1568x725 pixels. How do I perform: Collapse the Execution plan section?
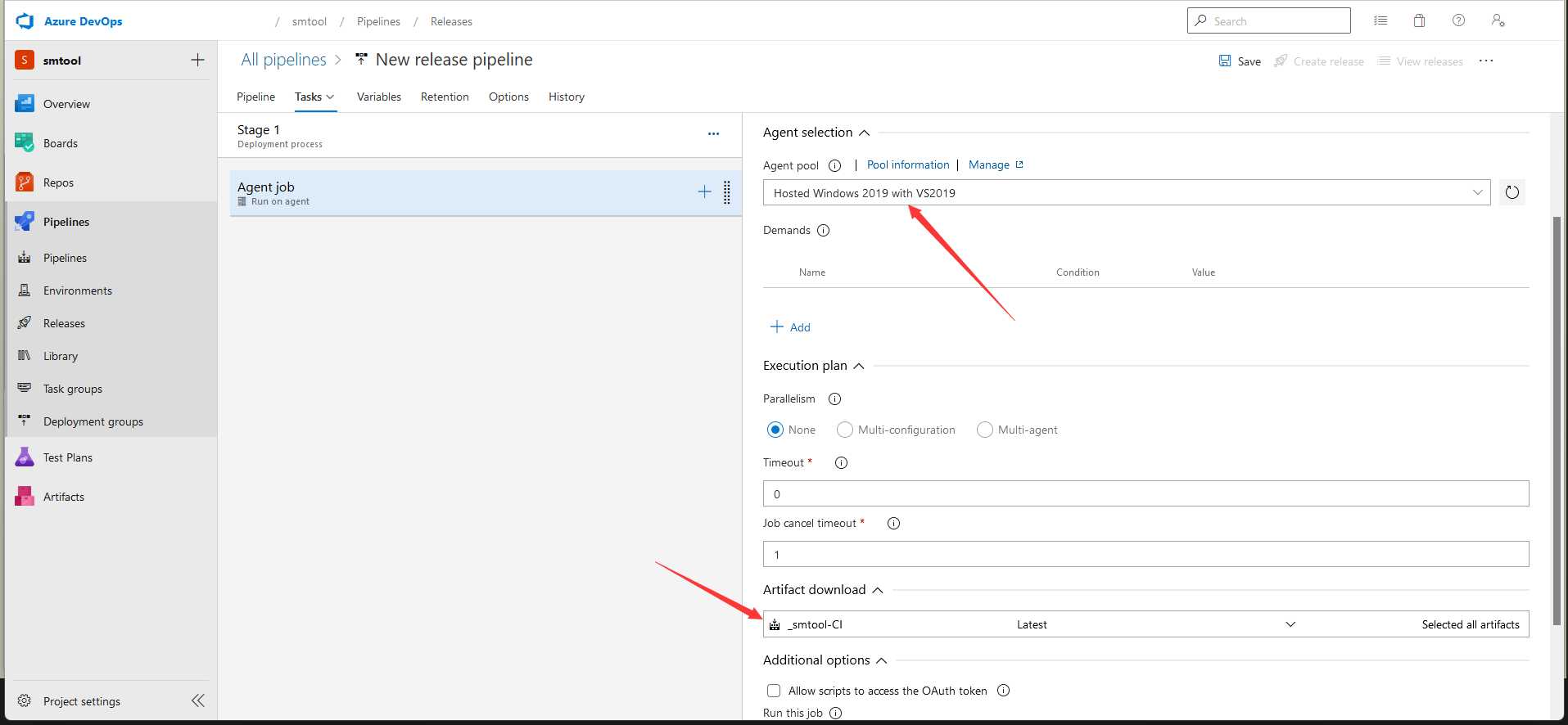(859, 366)
